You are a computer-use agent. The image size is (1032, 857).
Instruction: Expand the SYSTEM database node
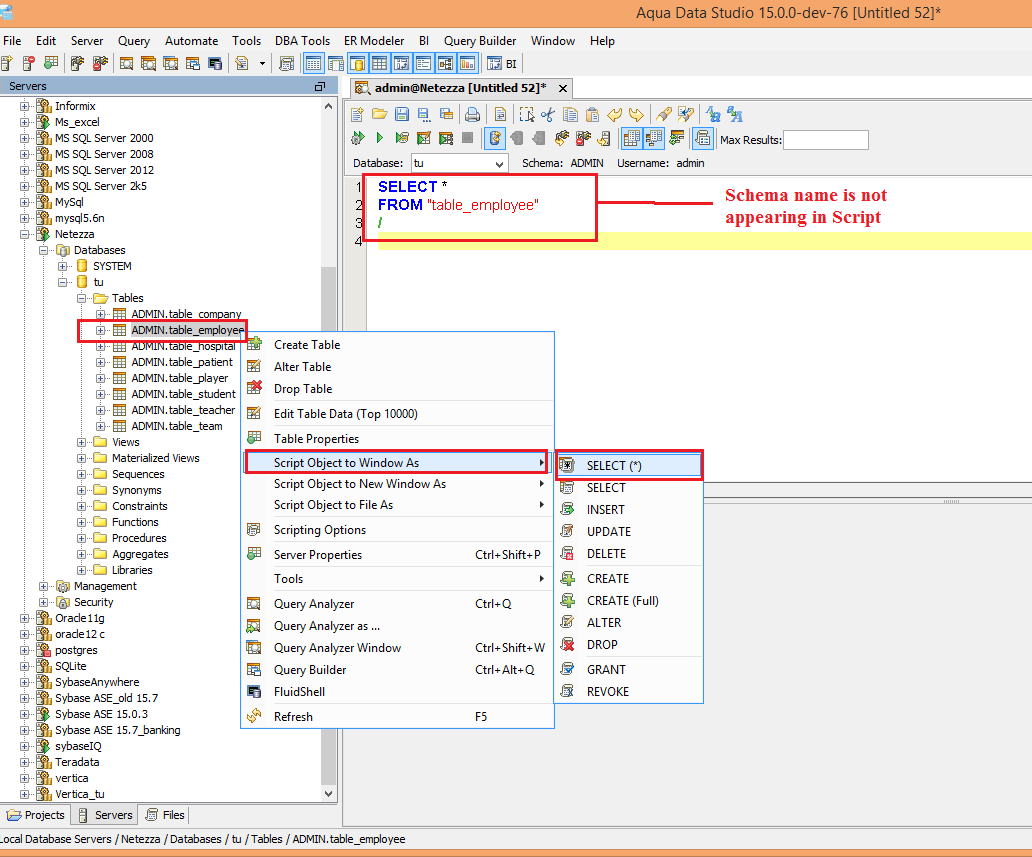pos(63,266)
